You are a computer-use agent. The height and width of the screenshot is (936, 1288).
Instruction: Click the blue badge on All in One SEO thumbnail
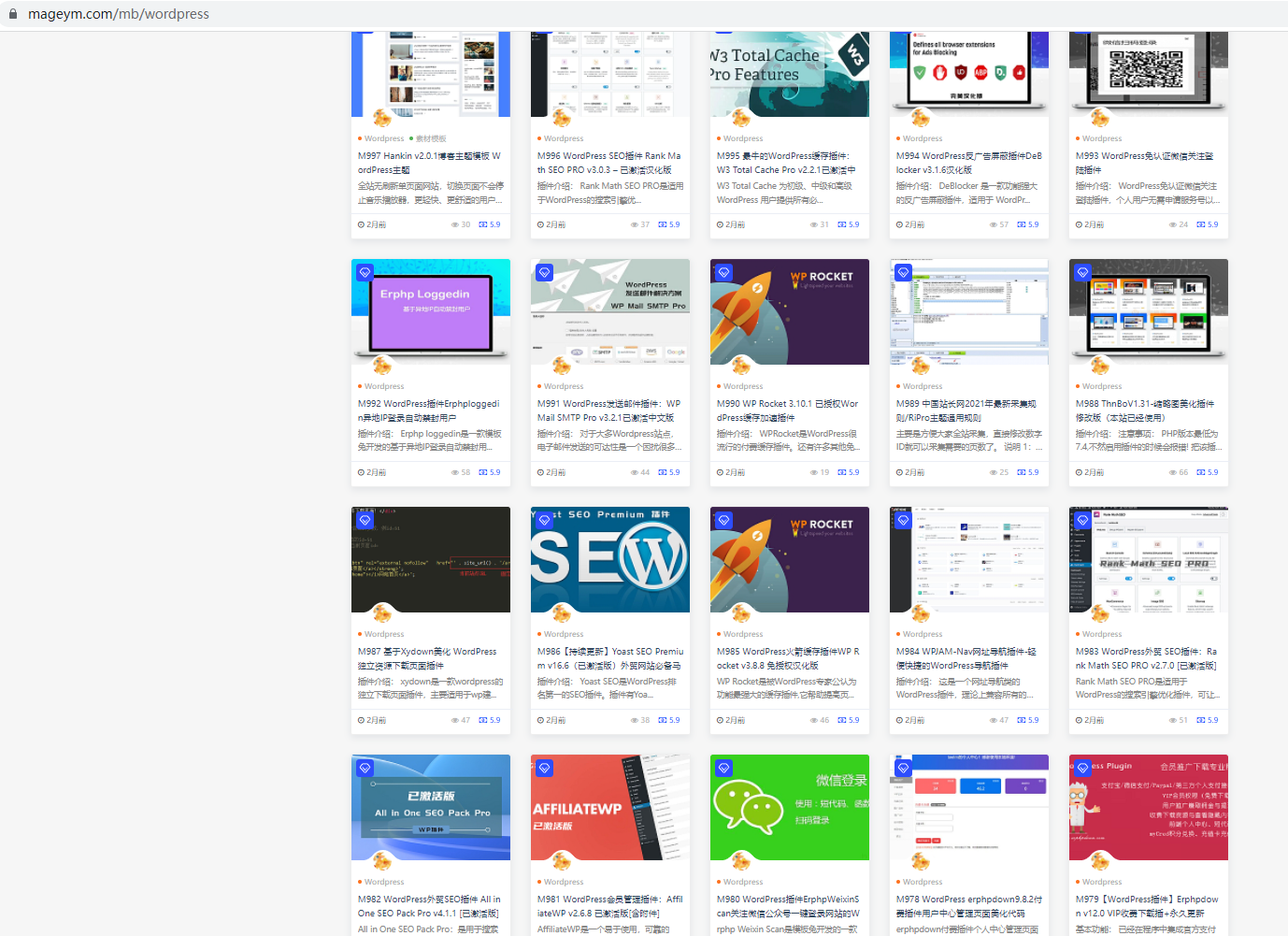(x=365, y=768)
